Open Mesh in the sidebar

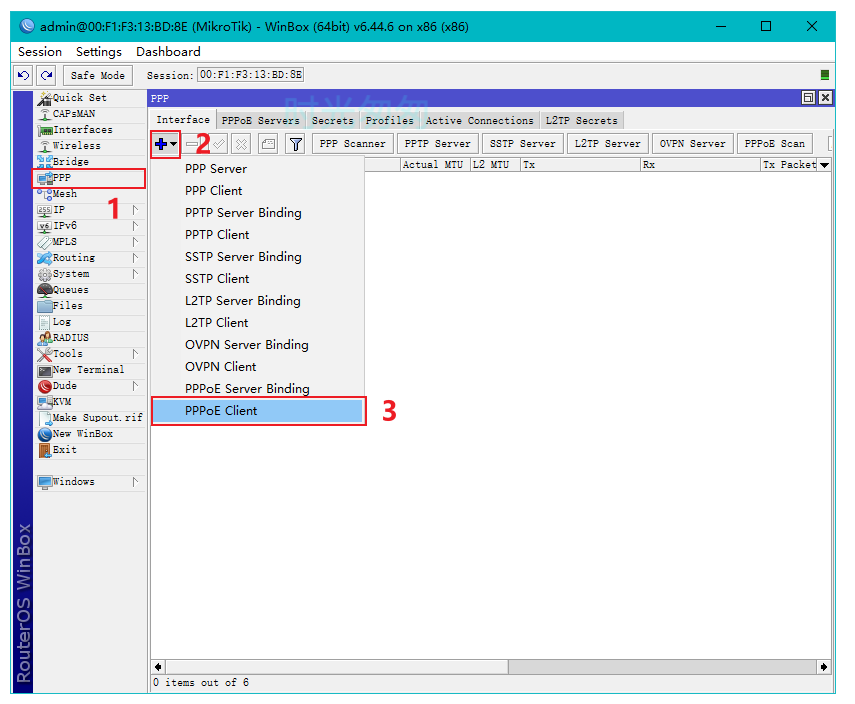tap(90, 194)
